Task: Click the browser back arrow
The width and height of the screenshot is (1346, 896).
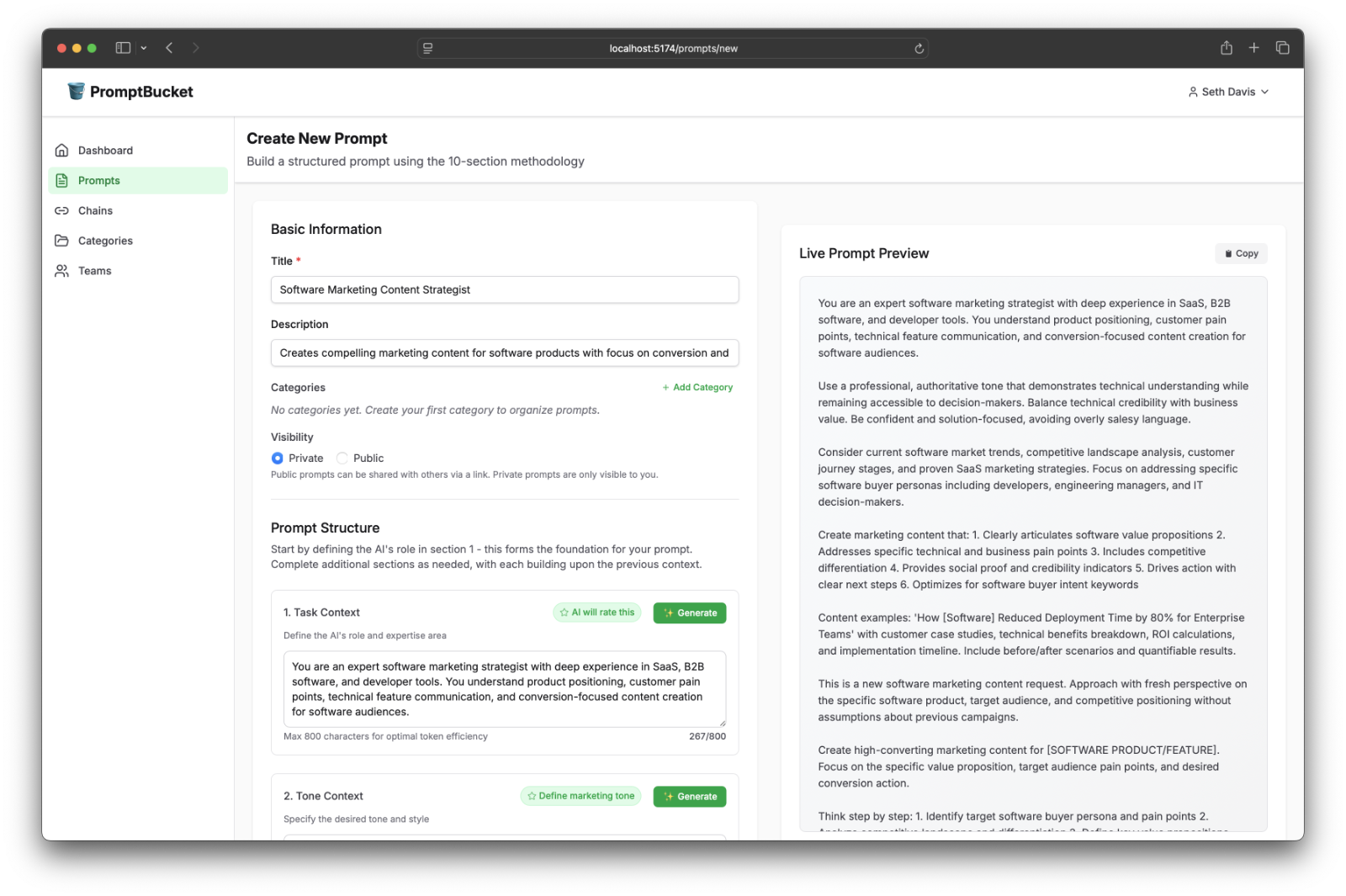Action: (169, 48)
